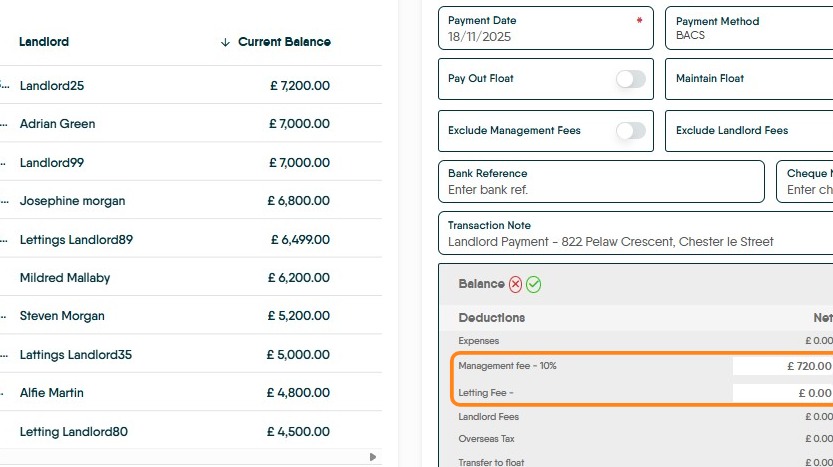Toggle the Pay Out Float switch
833x467 pixels.
[x=630, y=79]
